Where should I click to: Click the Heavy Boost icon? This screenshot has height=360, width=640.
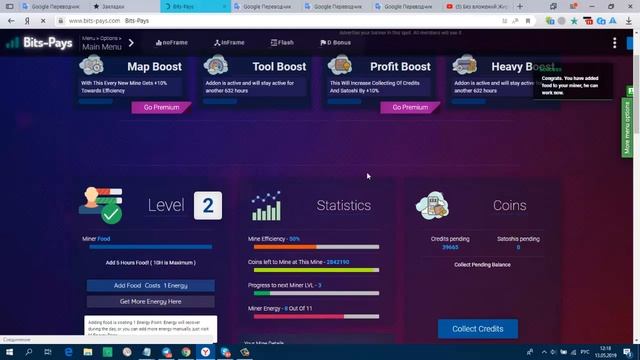point(464,65)
